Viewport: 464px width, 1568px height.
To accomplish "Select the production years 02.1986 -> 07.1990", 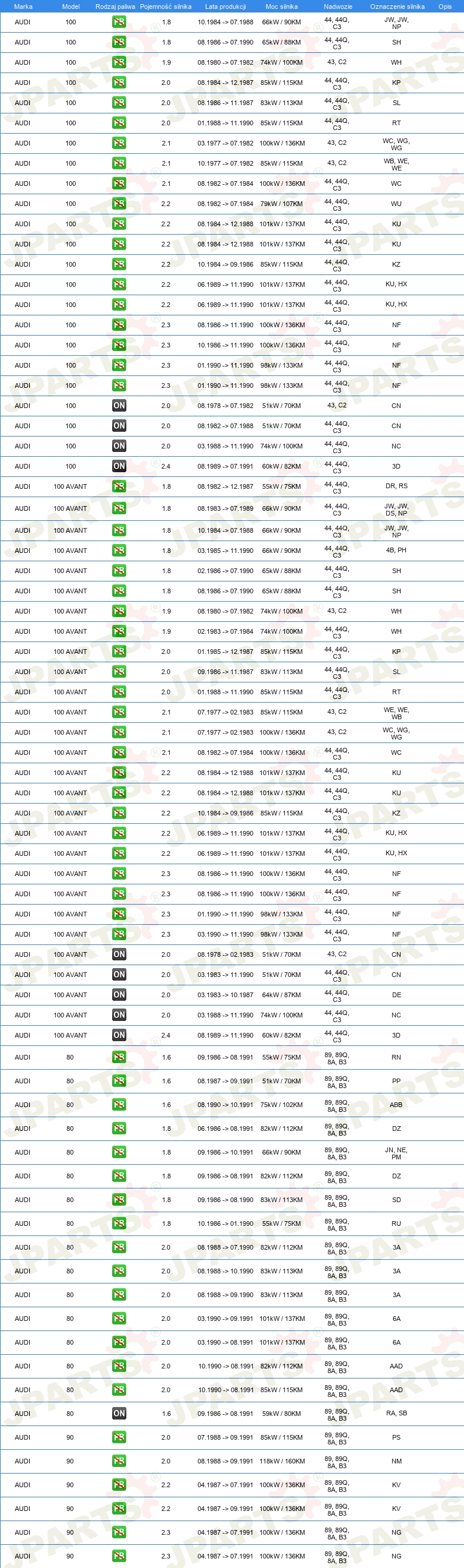I will point(225,571).
